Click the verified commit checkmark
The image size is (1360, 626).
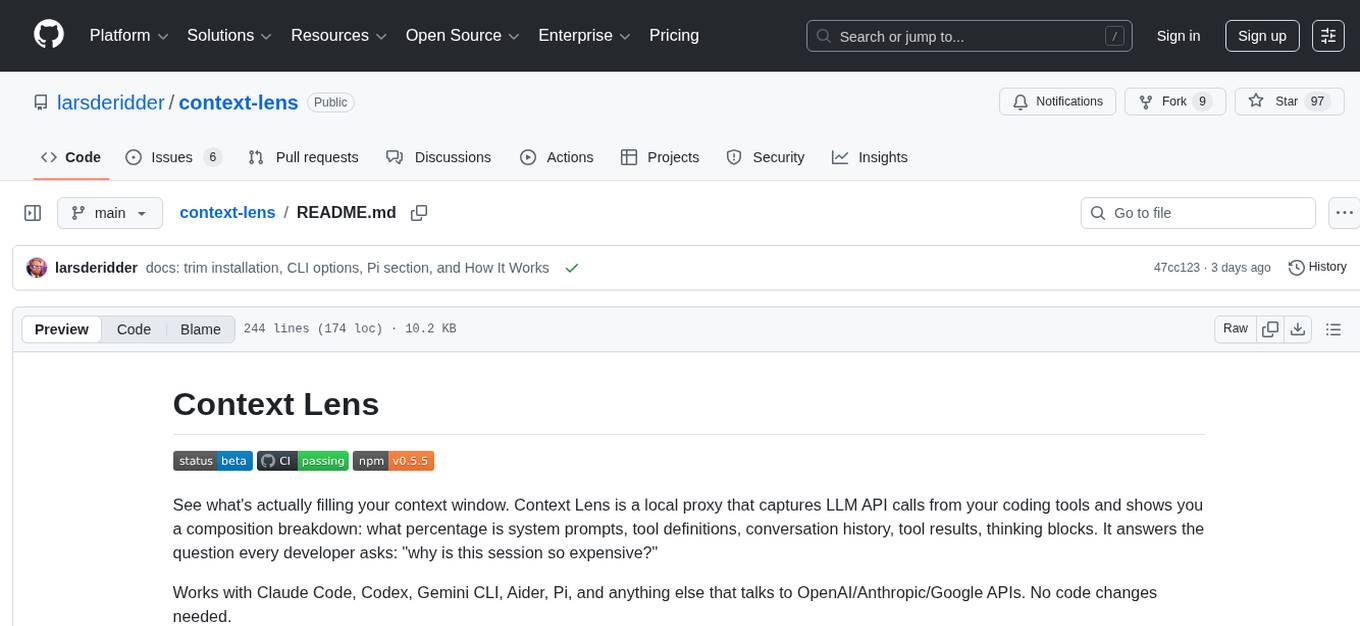click(x=571, y=268)
